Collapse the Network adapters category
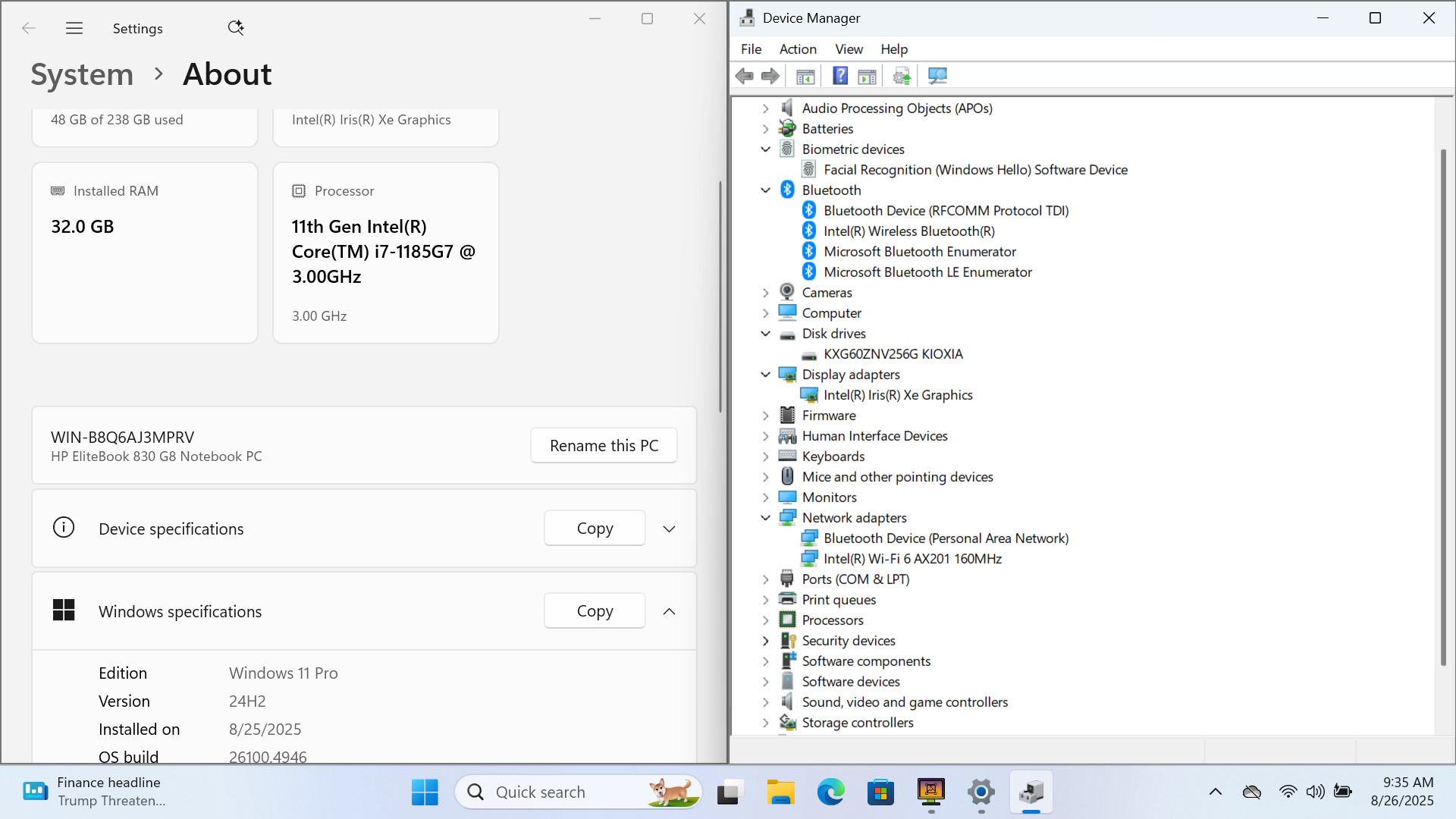This screenshot has width=1456, height=819. click(x=766, y=518)
